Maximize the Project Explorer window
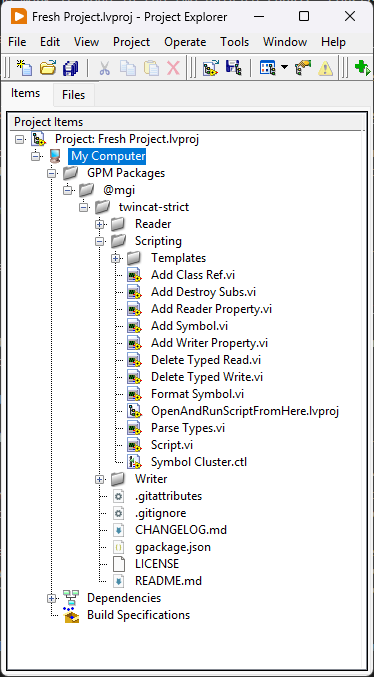 coord(304,17)
